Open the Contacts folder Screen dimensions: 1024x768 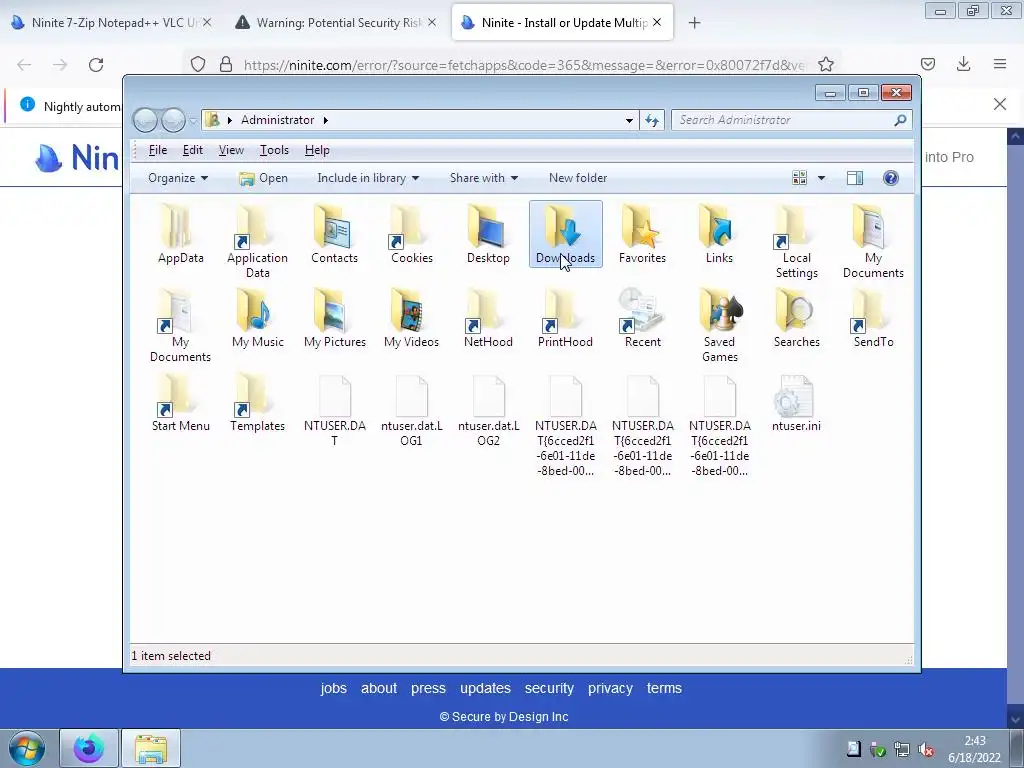334,234
